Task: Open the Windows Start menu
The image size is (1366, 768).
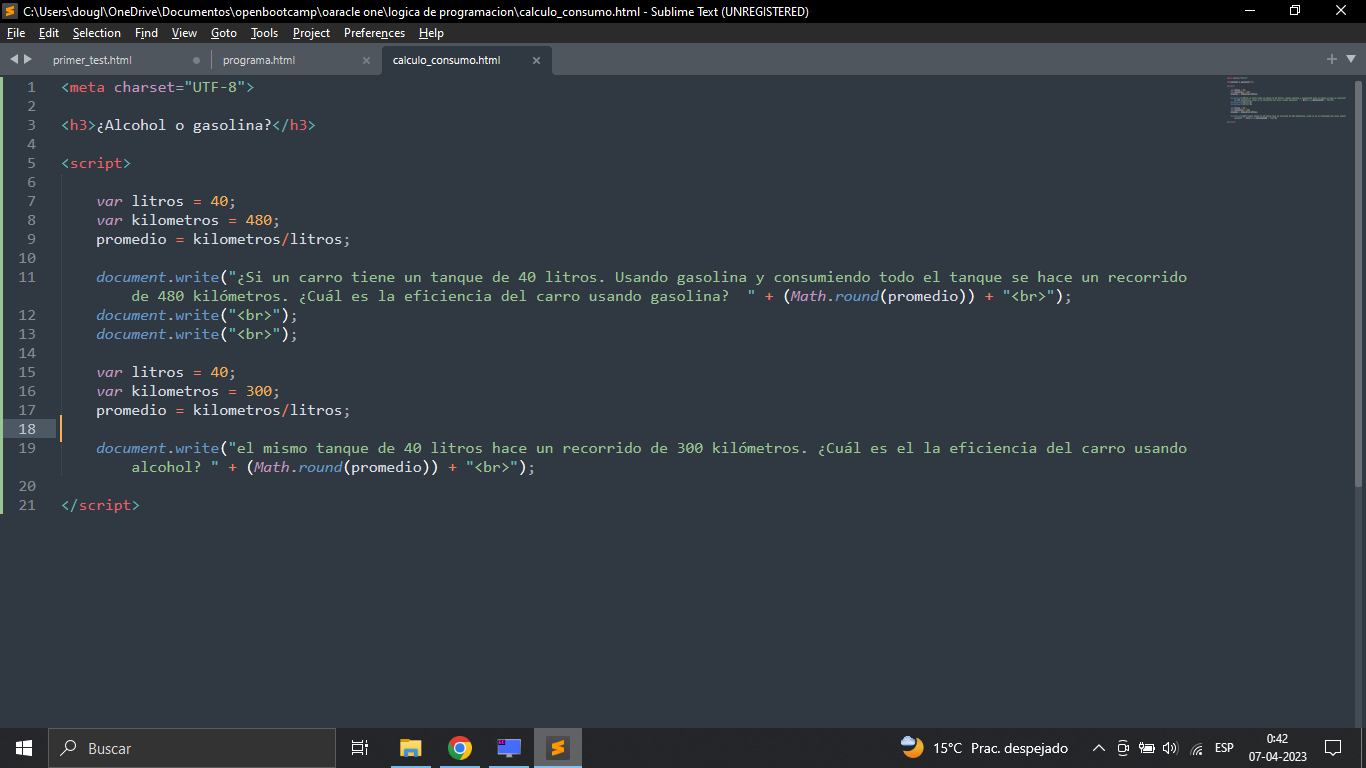Action: click(x=24, y=748)
